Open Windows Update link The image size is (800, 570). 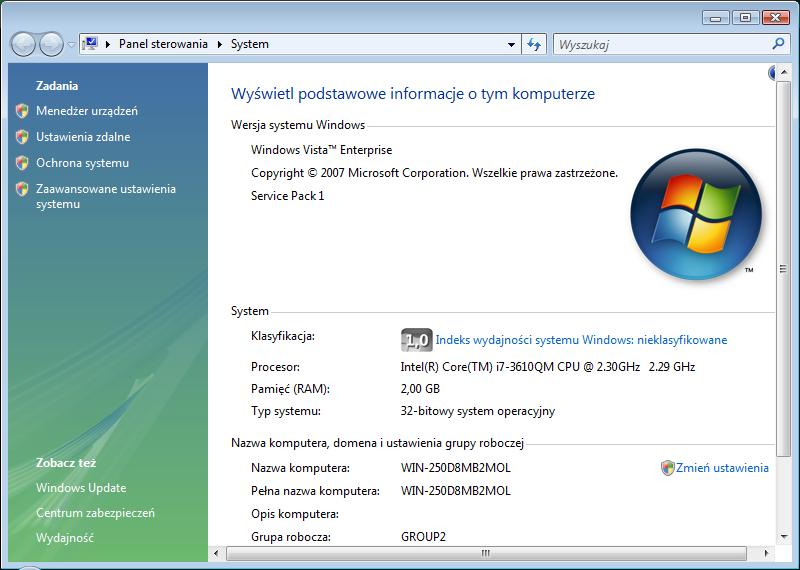(x=81, y=488)
